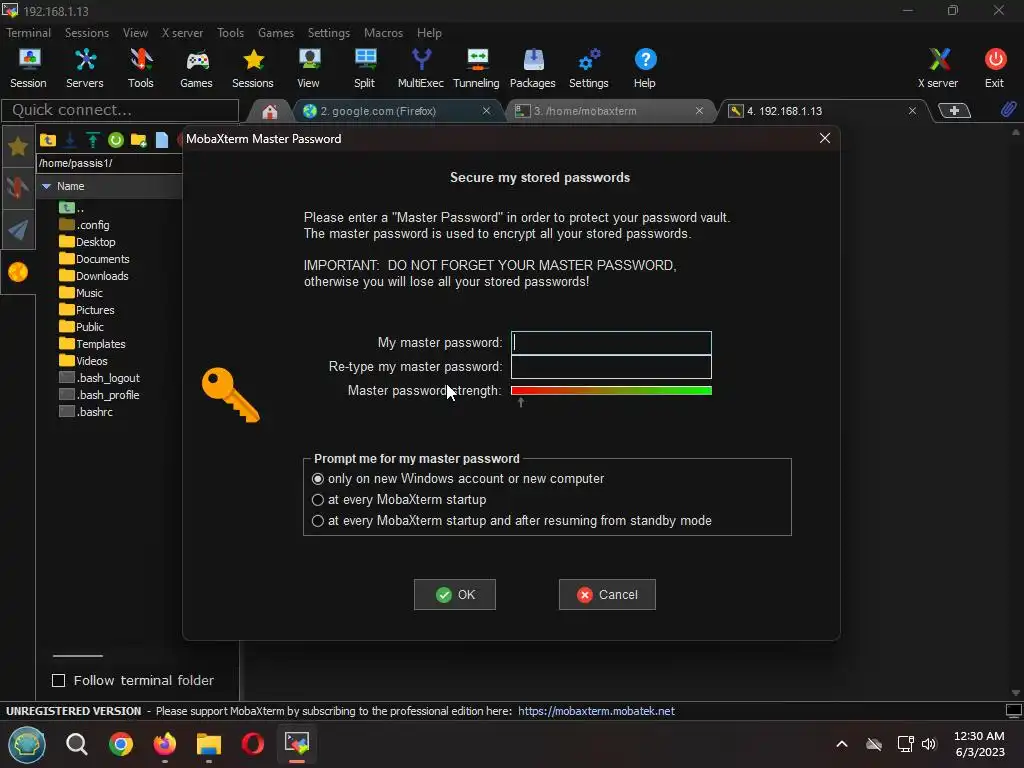
Task: Cancel the master password dialog
Action: (x=607, y=594)
